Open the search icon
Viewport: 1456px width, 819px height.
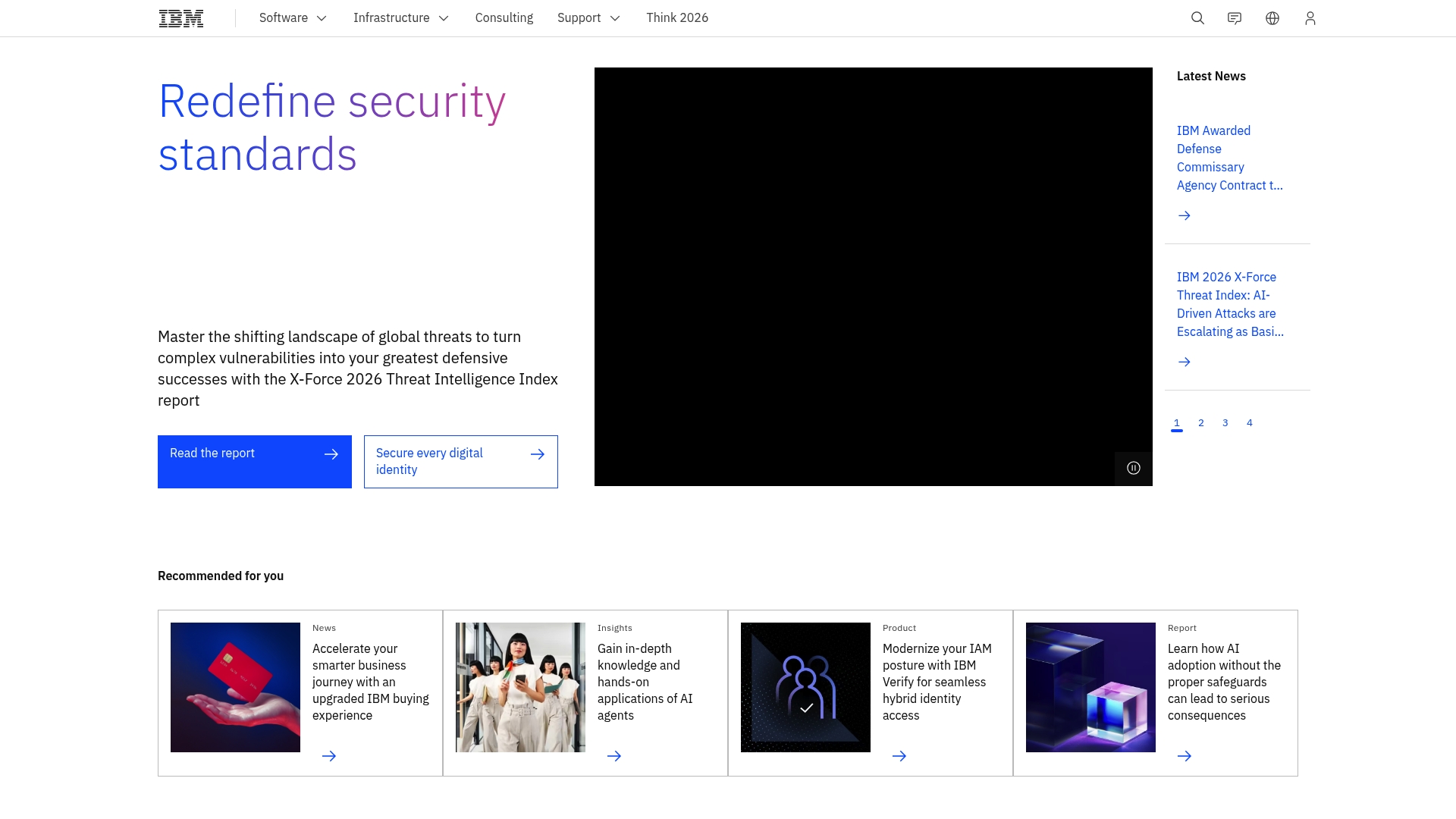coord(1197,17)
